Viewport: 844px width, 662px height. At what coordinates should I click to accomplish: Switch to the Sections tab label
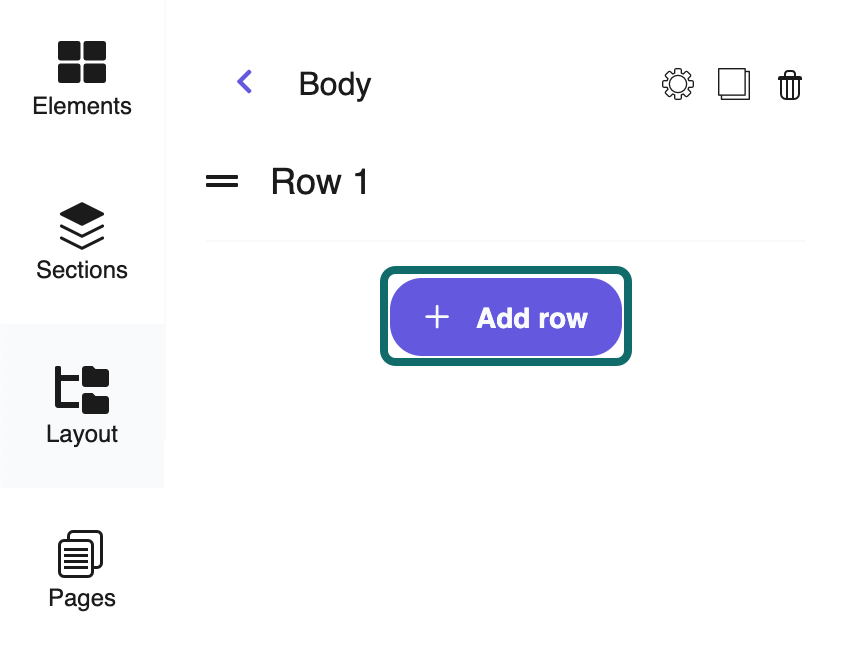click(x=82, y=270)
